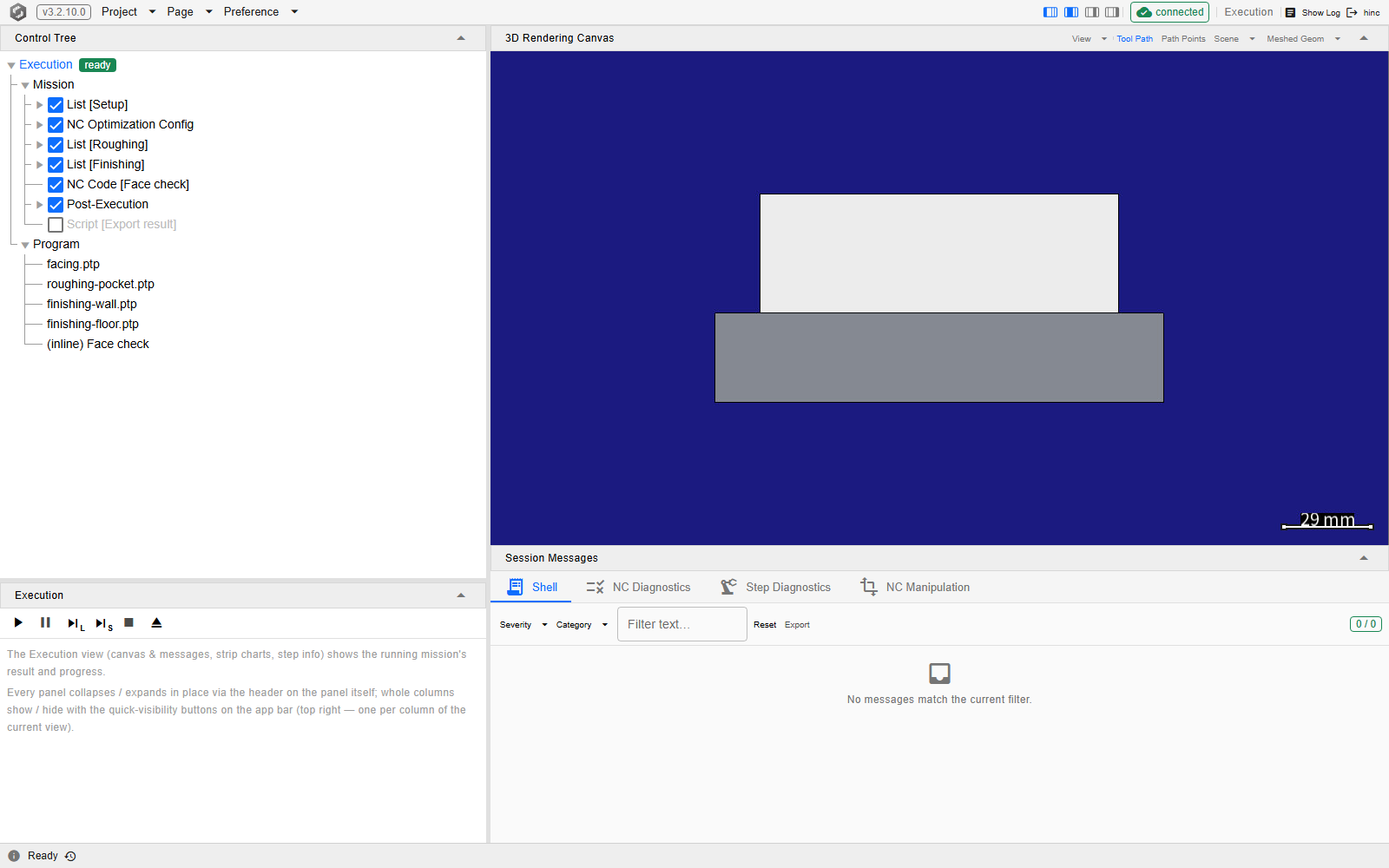Click the connected cloud status badge
The image size is (1389, 868).
click(x=1169, y=12)
